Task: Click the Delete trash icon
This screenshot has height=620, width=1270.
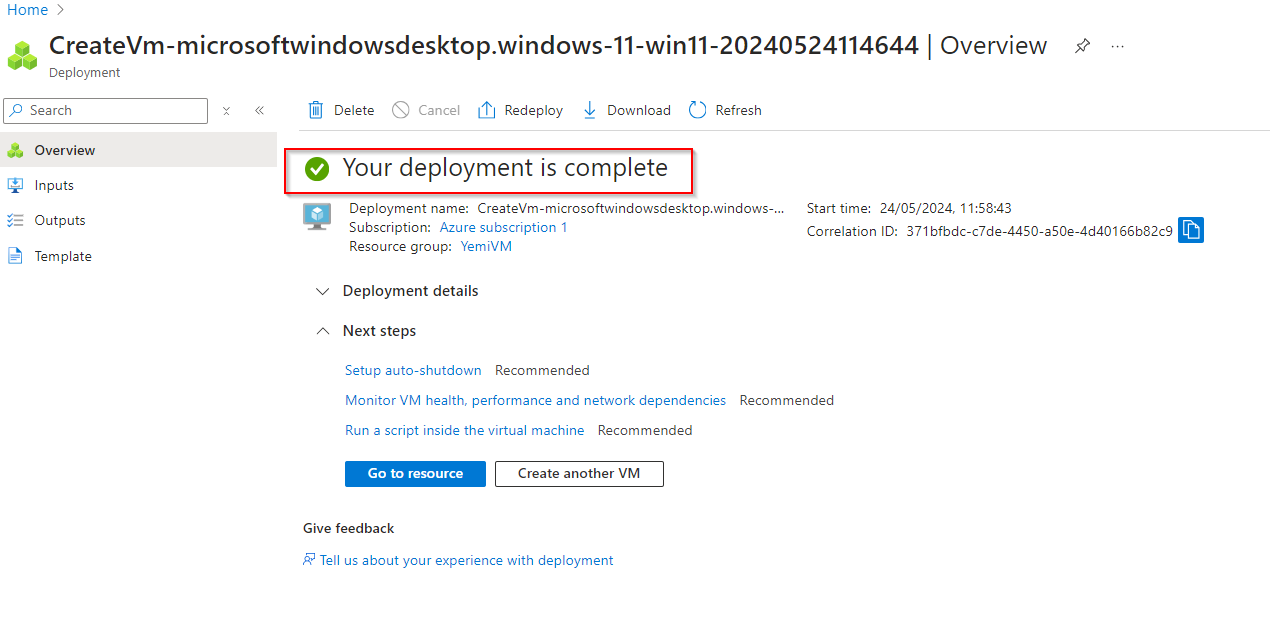Action: (316, 110)
